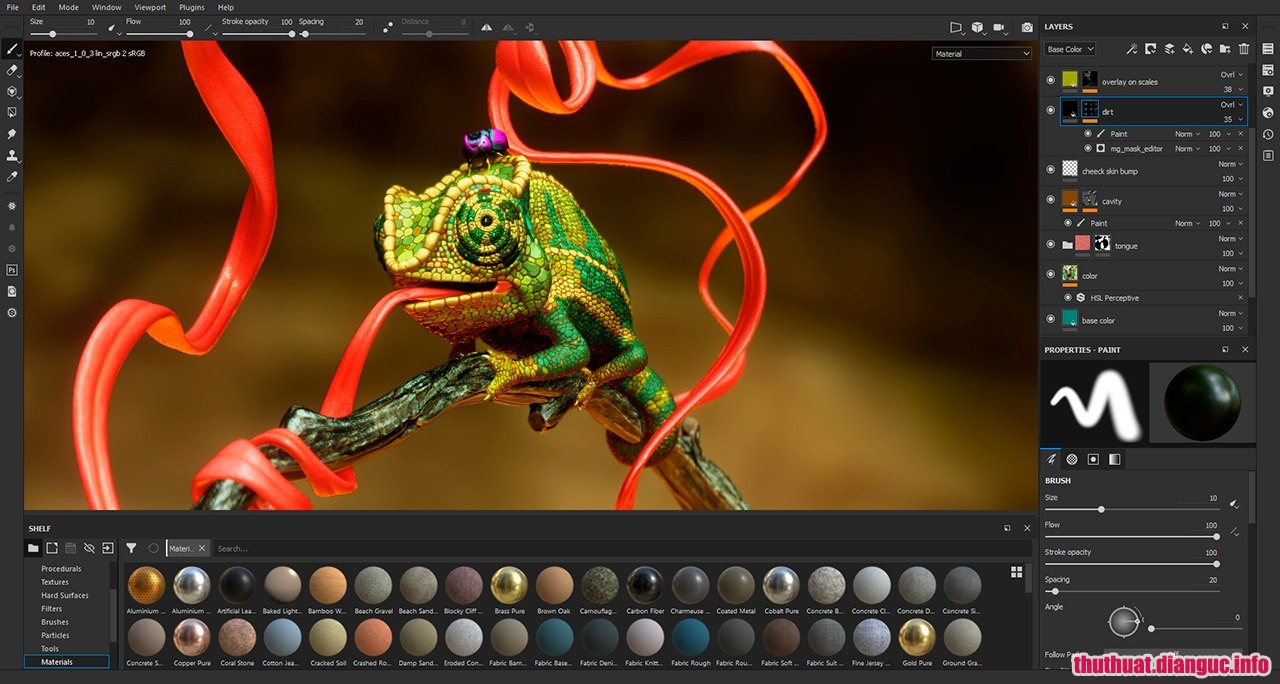This screenshot has height=684, width=1280.
Task: Select the Paint brush tool
Action: [12, 49]
